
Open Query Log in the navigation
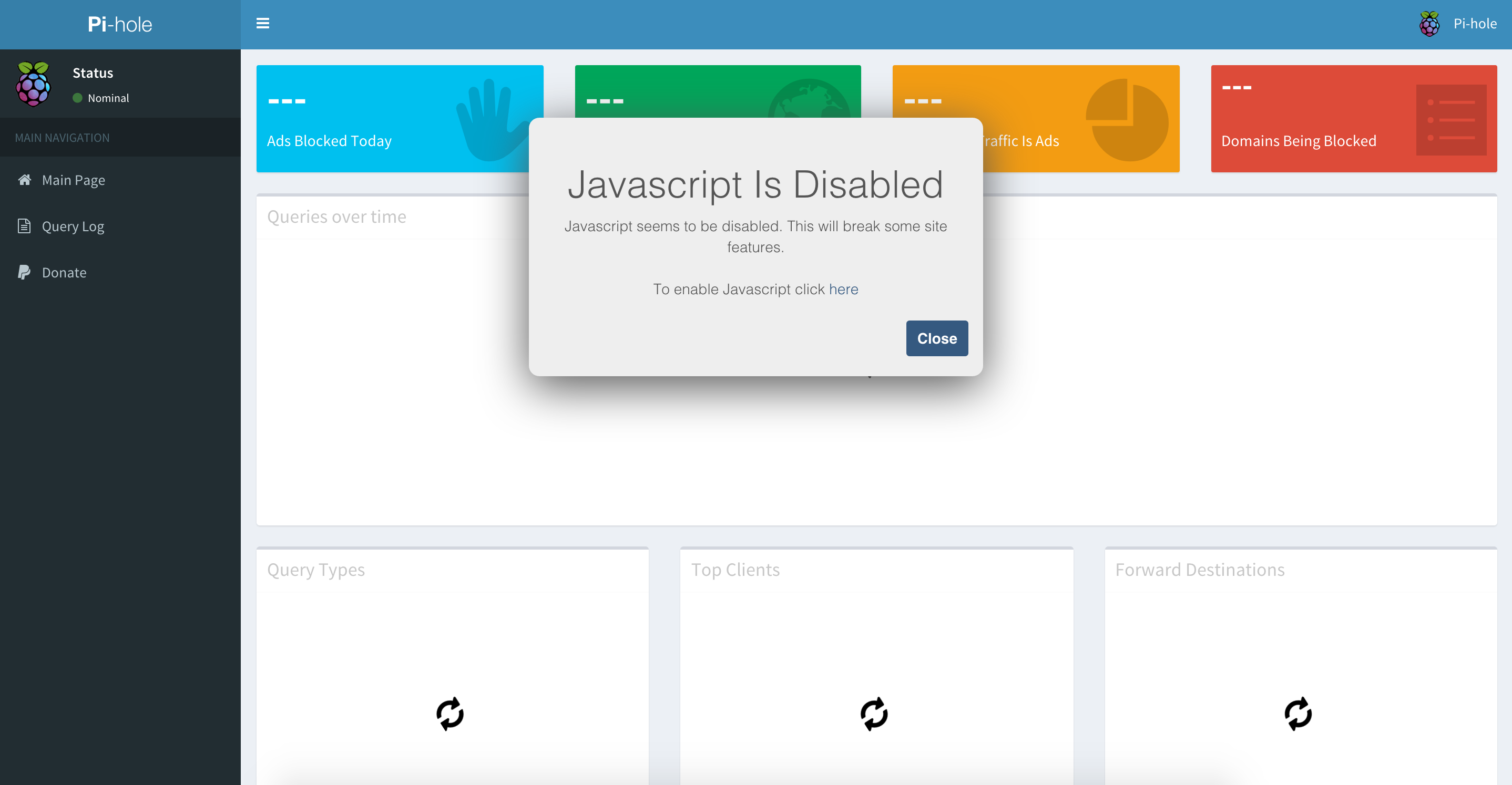(x=120, y=226)
